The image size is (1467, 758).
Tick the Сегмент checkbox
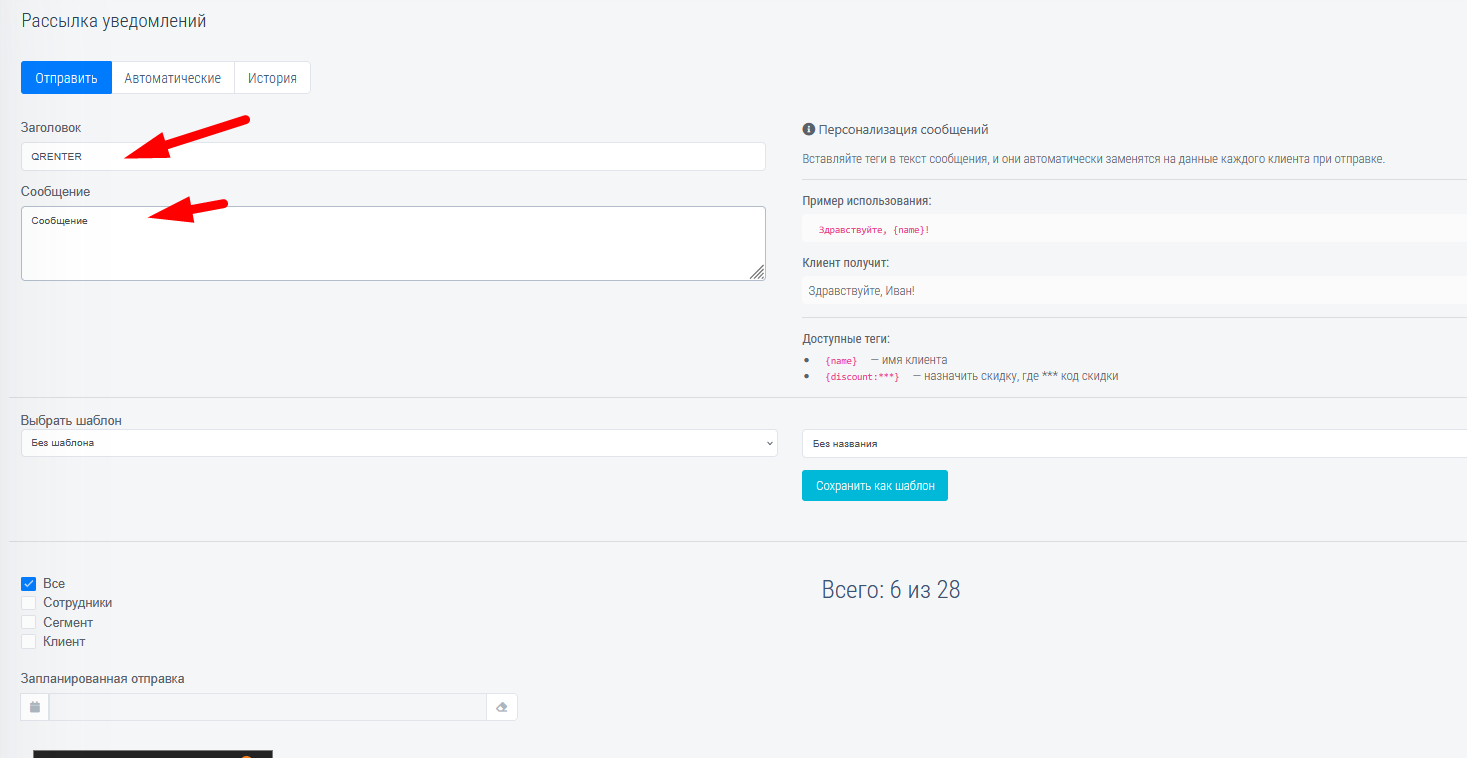click(29, 622)
